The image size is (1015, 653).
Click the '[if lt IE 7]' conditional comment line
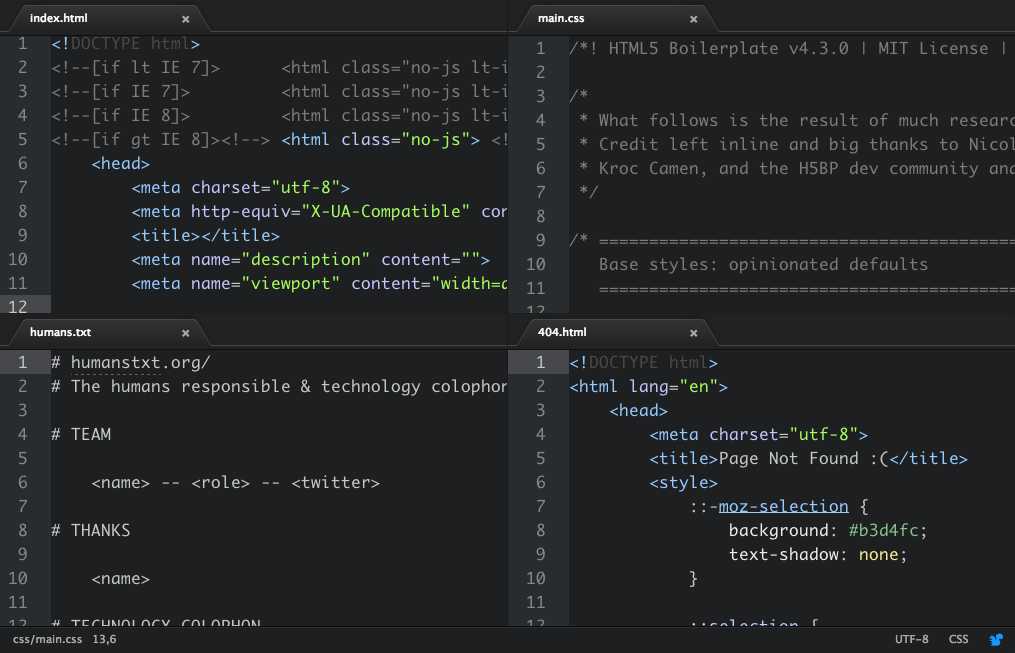[x=280, y=68]
